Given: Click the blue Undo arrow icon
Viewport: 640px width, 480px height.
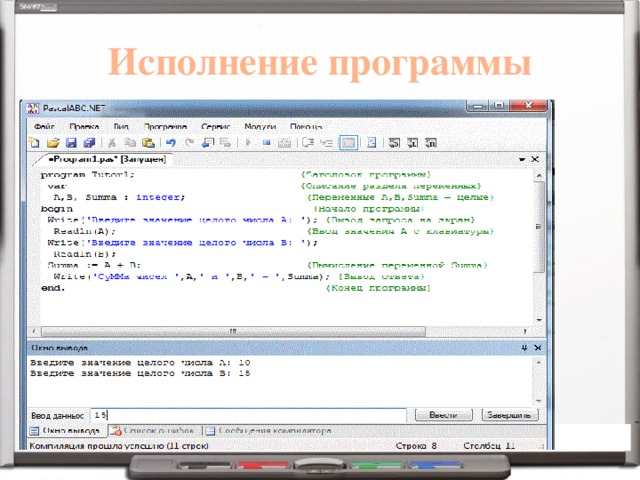Looking at the screenshot, I should (171, 143).
